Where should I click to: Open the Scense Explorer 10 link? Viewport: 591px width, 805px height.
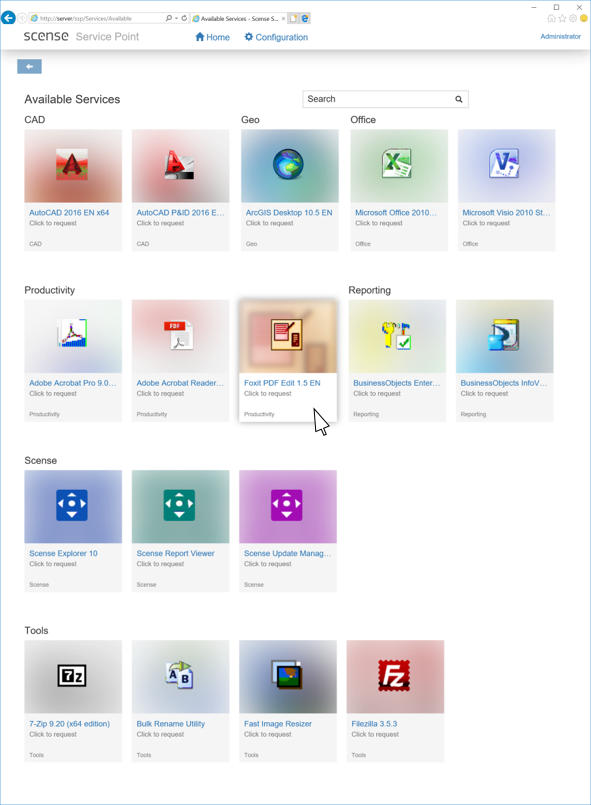pyautogui.click(x=63, y=553)
